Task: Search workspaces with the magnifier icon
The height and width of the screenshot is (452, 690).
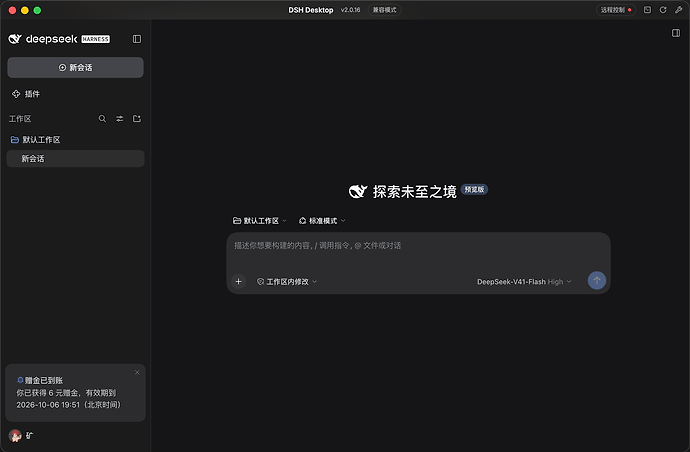Action: 102,119
